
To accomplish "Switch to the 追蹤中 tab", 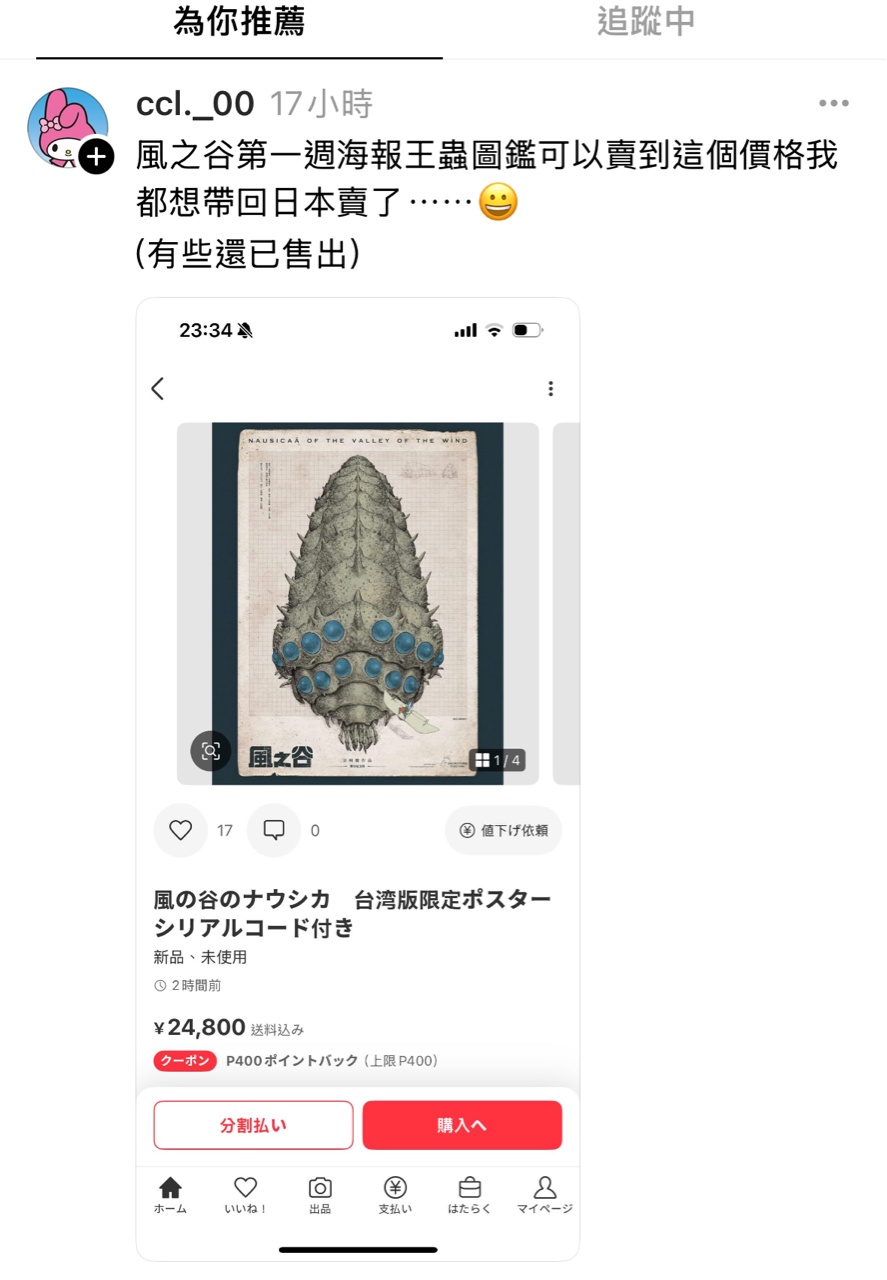I will [646, 22].
